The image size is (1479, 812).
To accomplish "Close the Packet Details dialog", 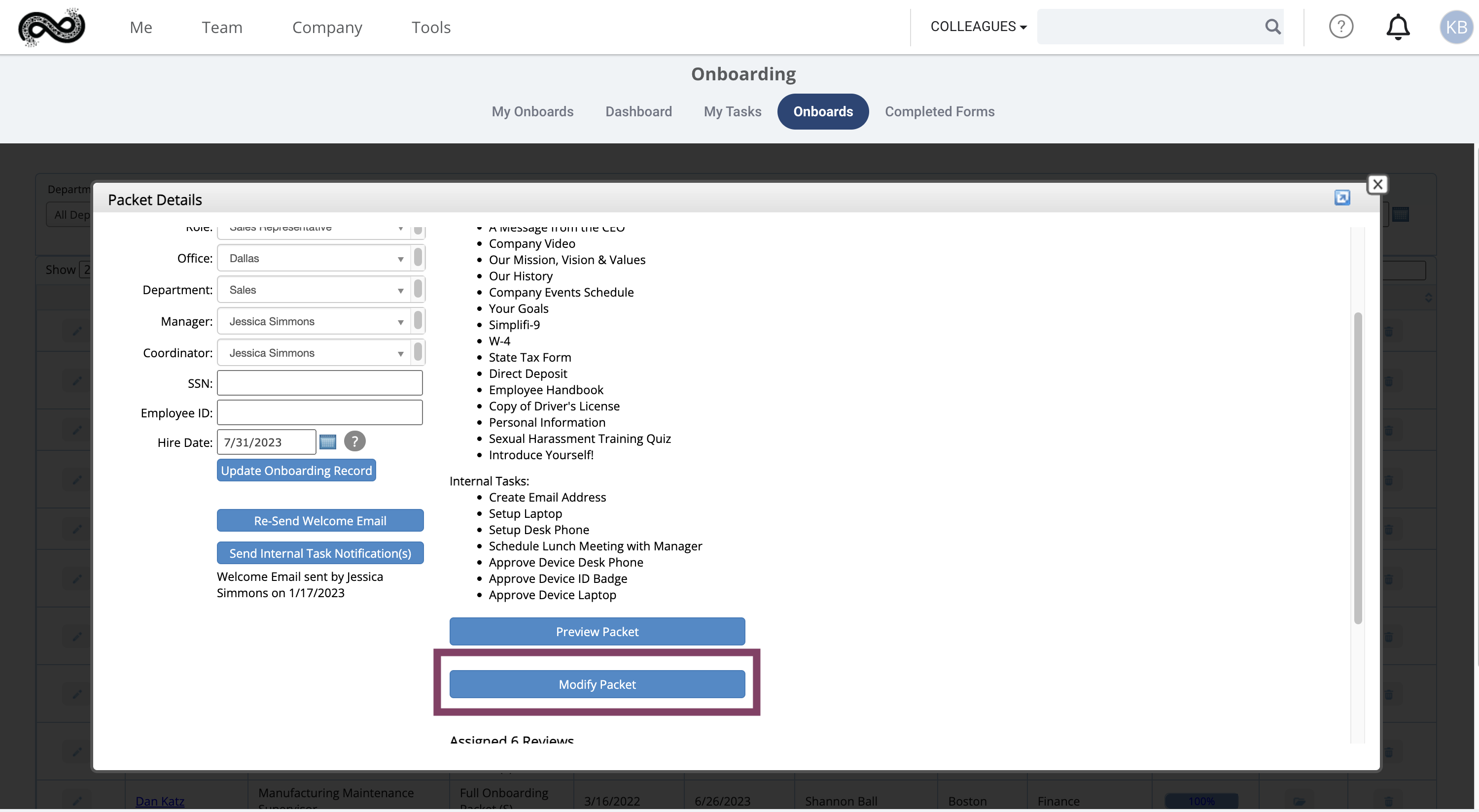I will click(1377, 184).
